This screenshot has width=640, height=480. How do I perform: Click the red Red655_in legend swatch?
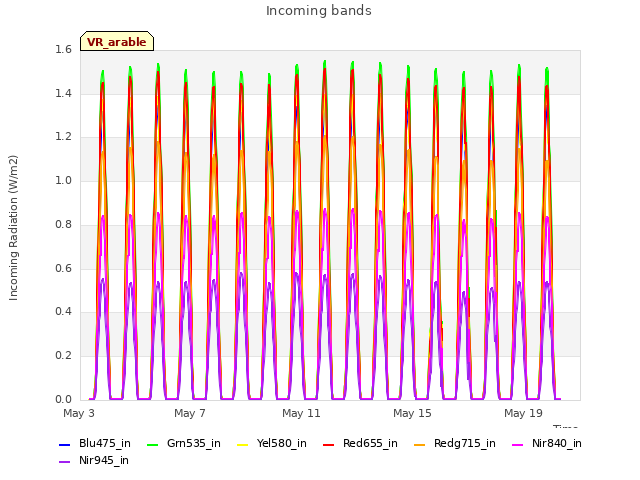click(329, 444)
